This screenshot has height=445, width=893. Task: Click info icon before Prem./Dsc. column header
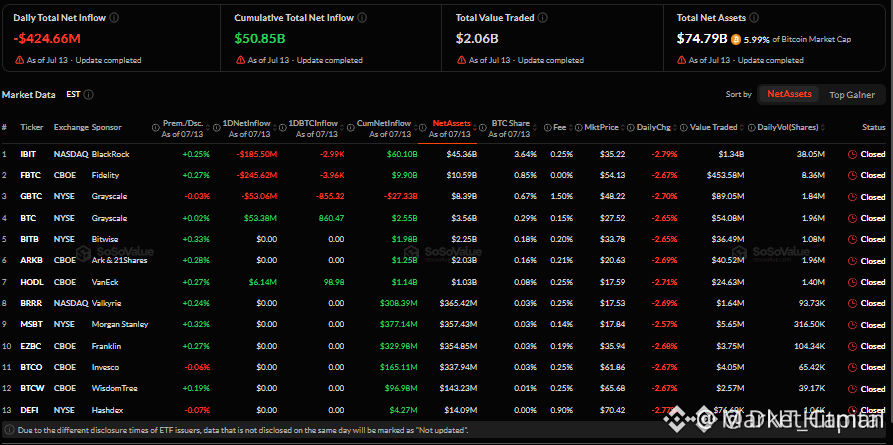coord(155,128)
